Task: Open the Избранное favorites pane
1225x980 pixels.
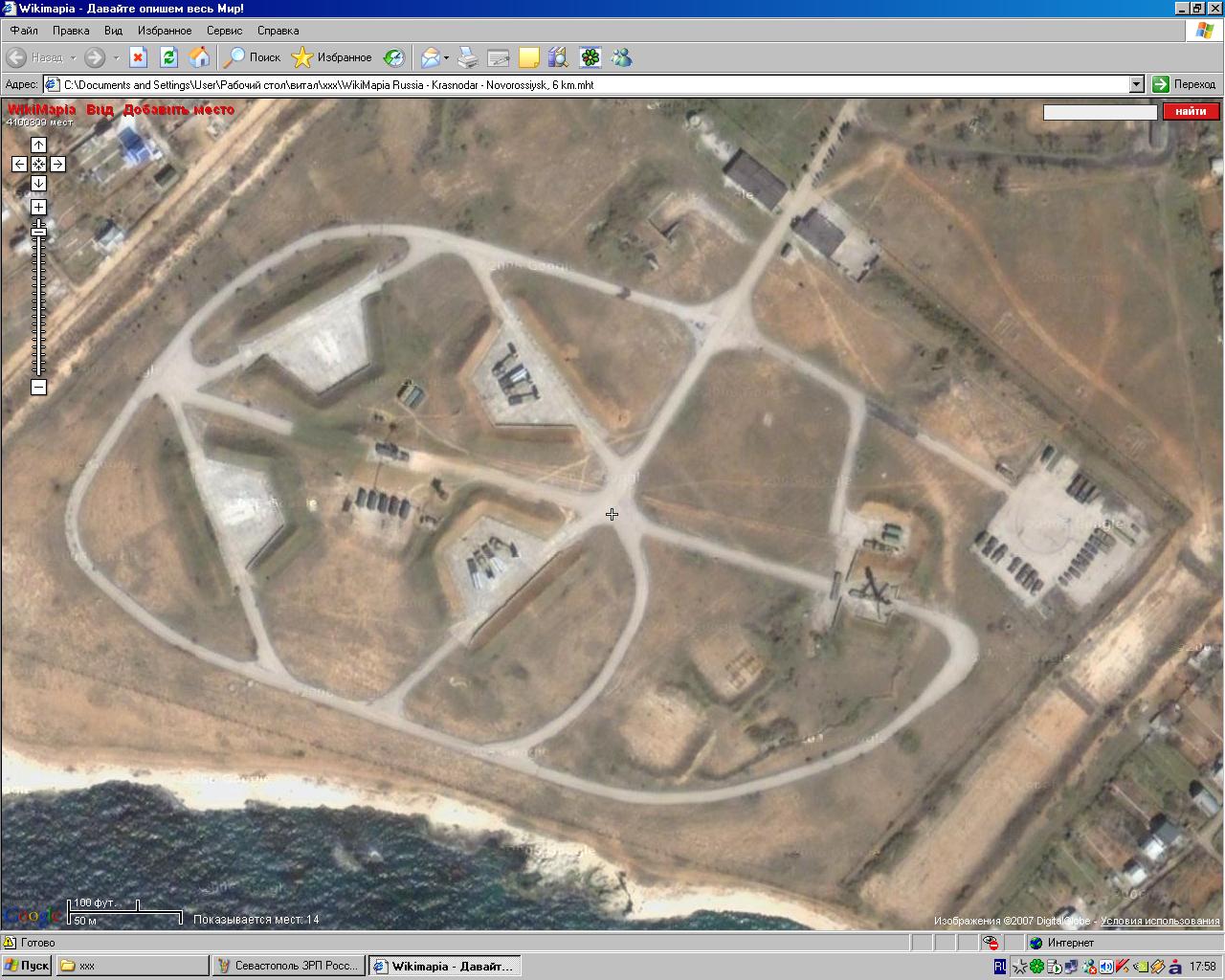Action: [x=331, y=57]
